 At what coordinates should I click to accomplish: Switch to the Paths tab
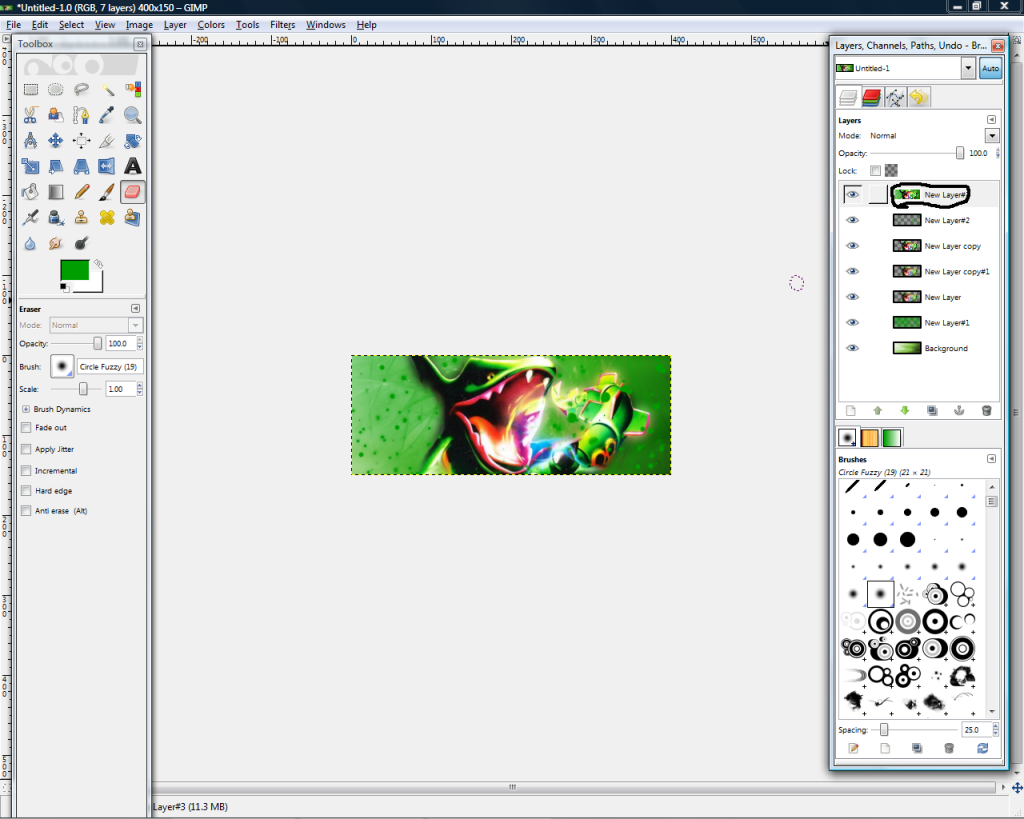pos(895,98)
